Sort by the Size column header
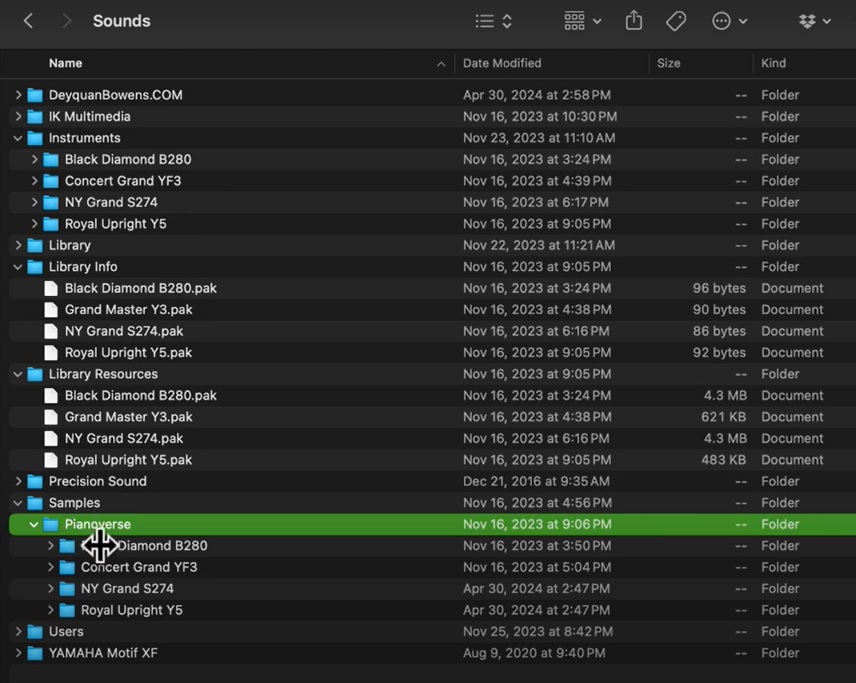The width and height of the screenshot is (856, 683). (x=669, y=63)
